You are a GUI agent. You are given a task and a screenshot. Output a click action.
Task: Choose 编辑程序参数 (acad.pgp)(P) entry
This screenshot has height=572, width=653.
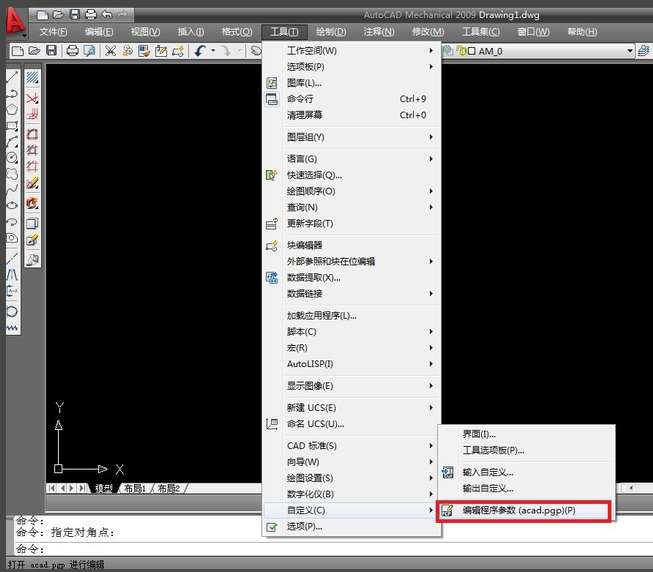(524, 511)
